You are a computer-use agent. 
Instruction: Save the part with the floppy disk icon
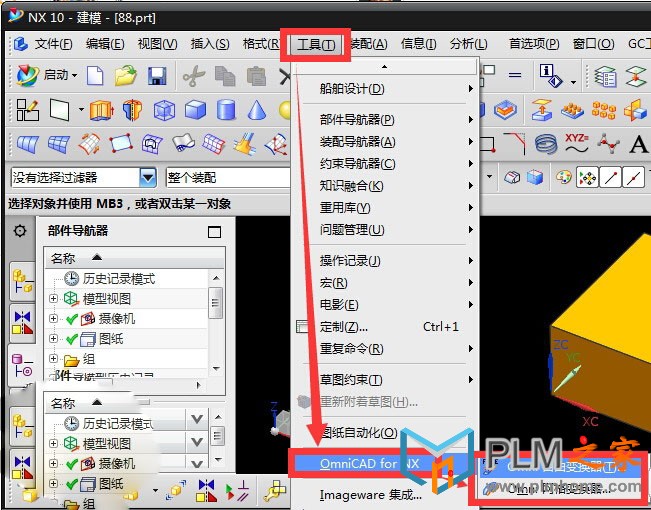click(x=157, y=76)
